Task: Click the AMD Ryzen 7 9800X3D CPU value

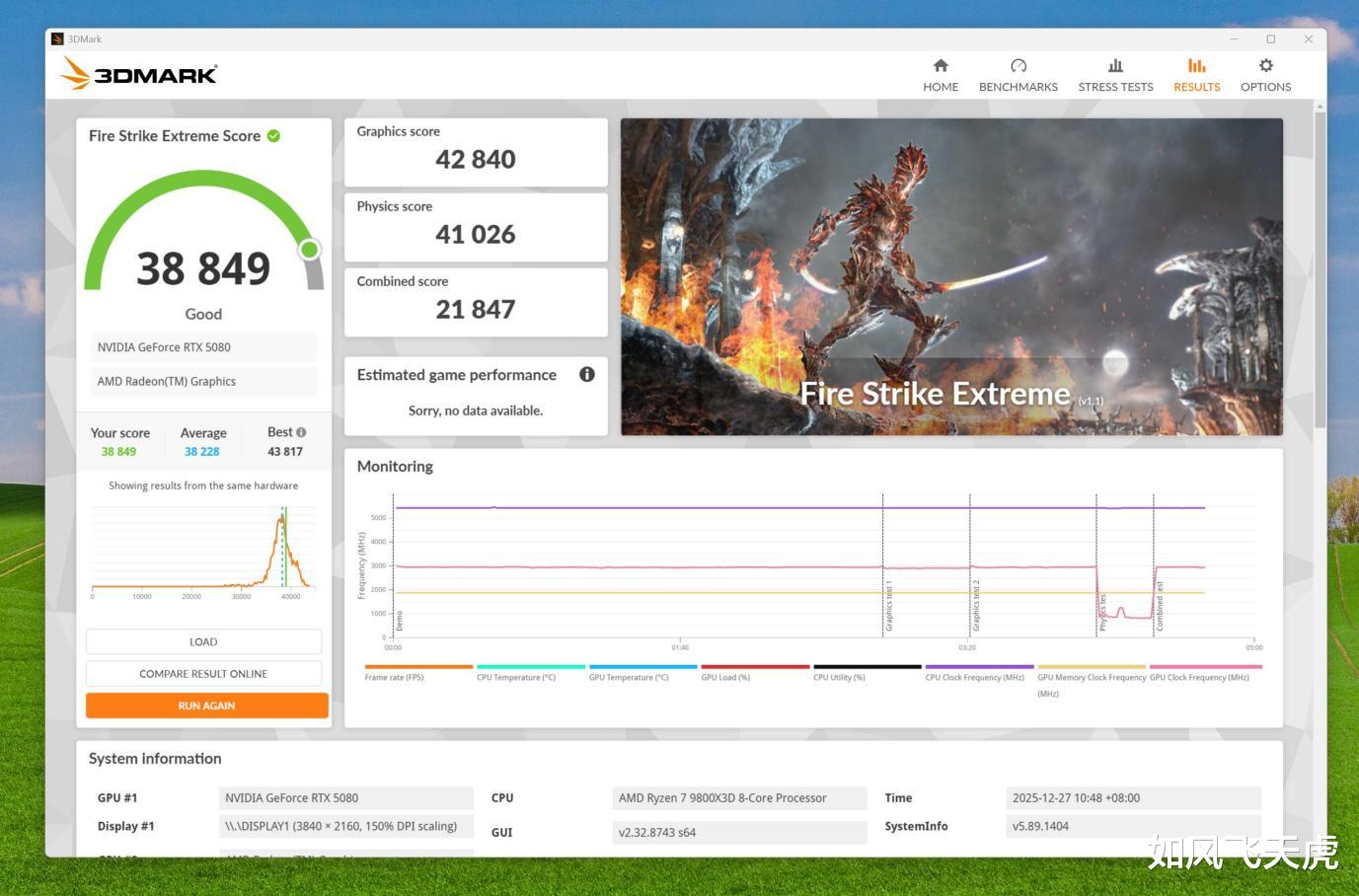Action: point(739,798)
